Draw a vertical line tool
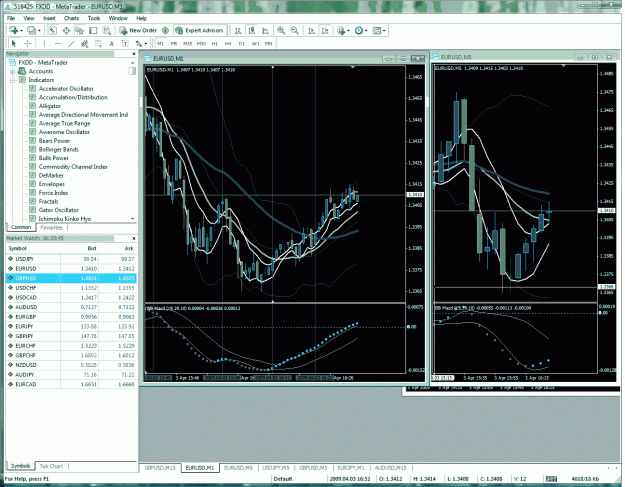 coord(44,43)
